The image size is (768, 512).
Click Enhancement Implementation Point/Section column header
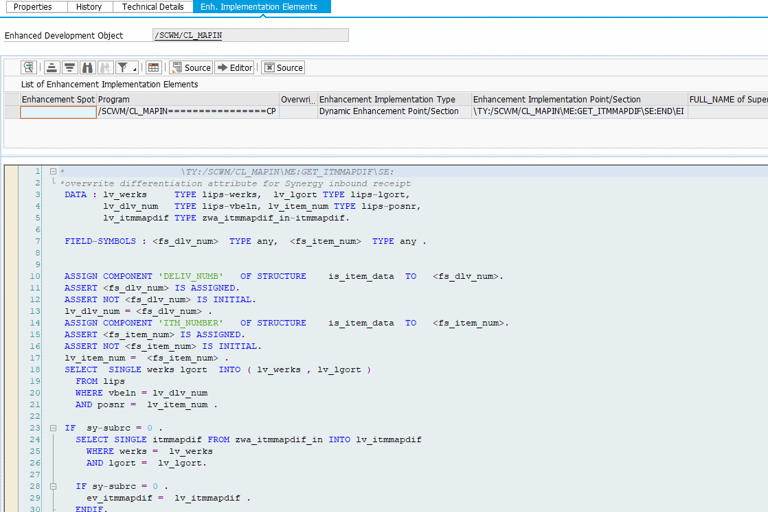pyautogui.click(x=579, y=99)
